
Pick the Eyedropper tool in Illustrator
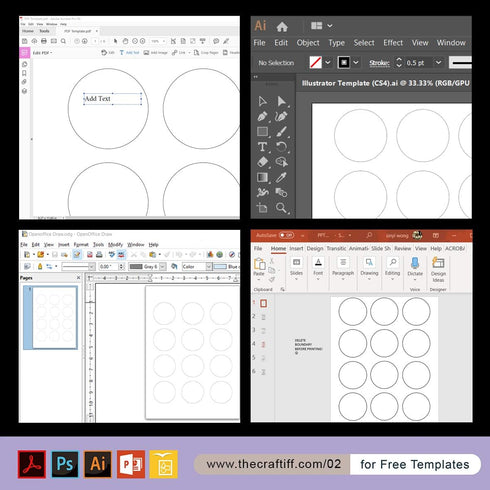tap(281, 177)
